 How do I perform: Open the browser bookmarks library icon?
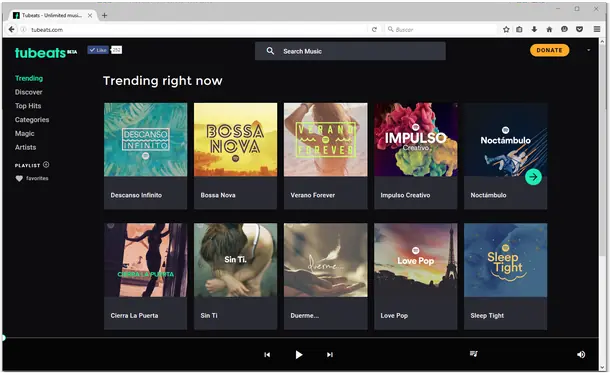tap(519, 30)
